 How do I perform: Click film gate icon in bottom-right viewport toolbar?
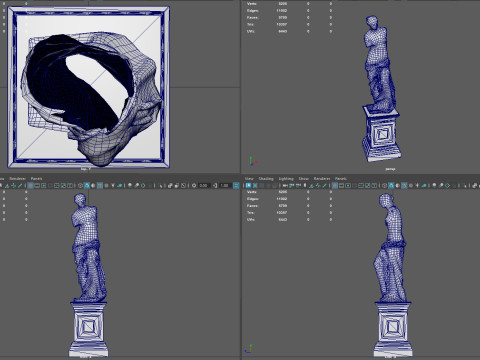coord(341,185)
